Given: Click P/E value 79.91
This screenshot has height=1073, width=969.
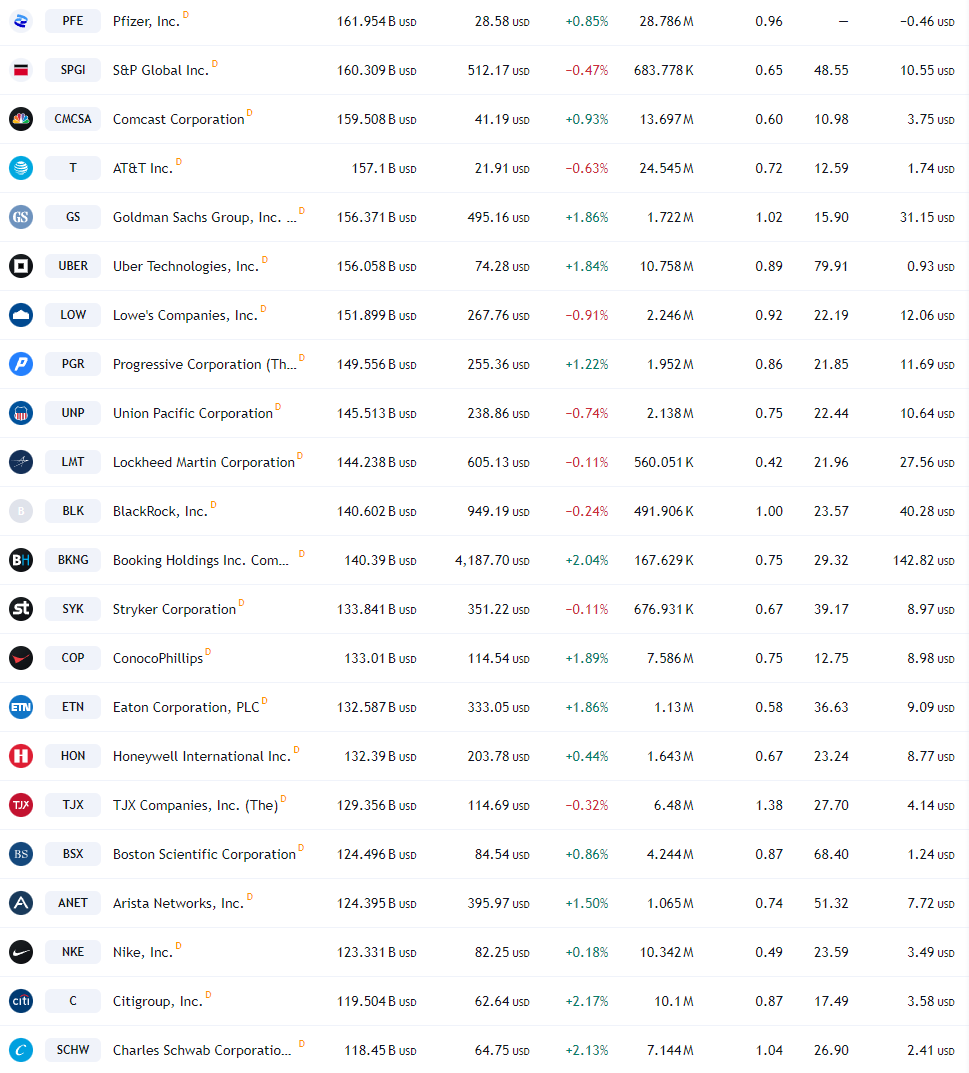Looking at the screenshot, I should pyautogui.click(x=831, y=266).
